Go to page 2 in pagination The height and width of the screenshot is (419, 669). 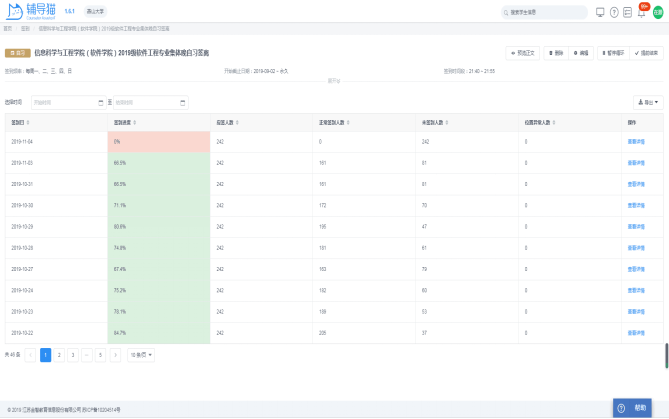59,355
